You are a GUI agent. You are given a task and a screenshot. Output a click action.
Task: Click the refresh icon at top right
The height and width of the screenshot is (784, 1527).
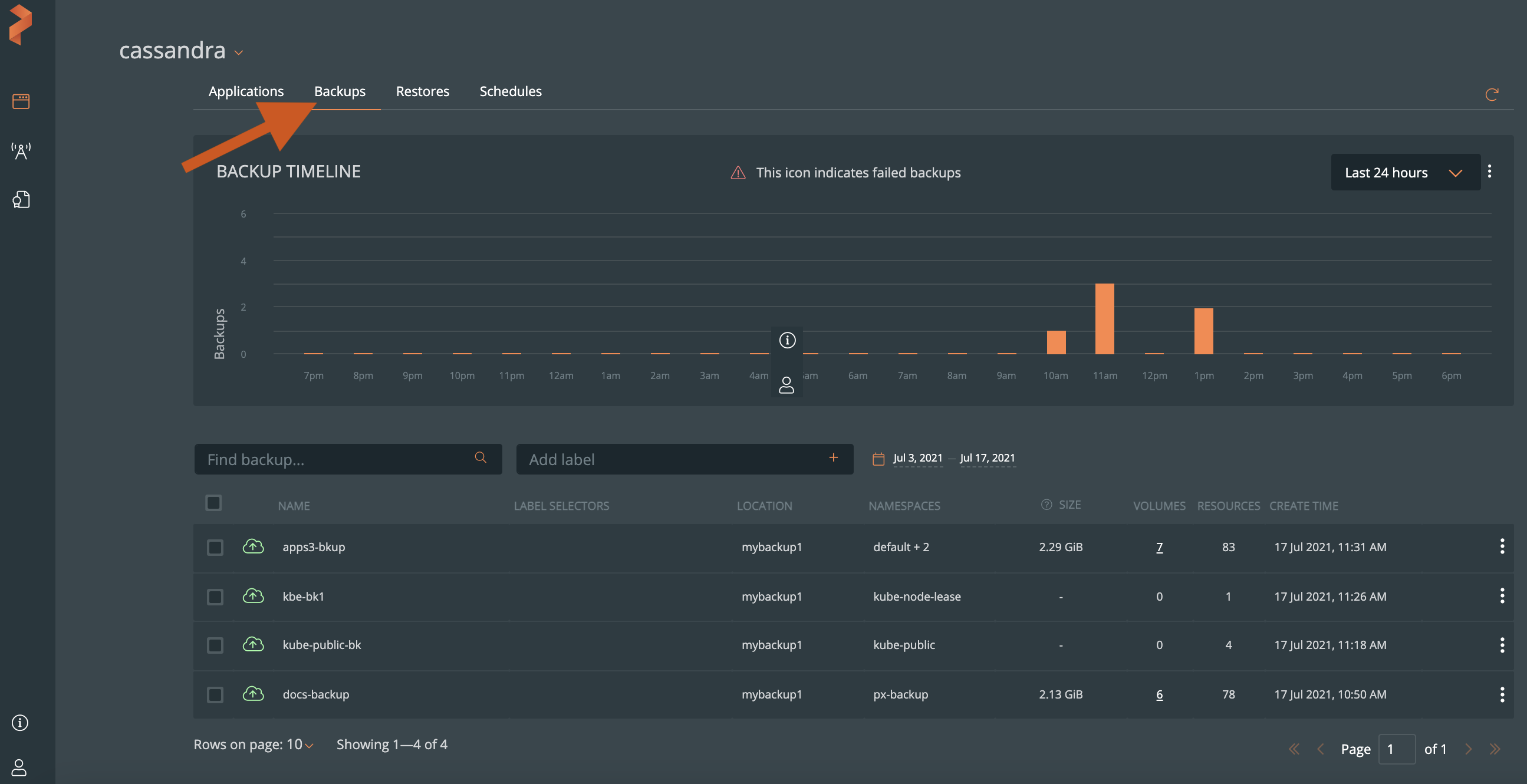coord(1492,94)
